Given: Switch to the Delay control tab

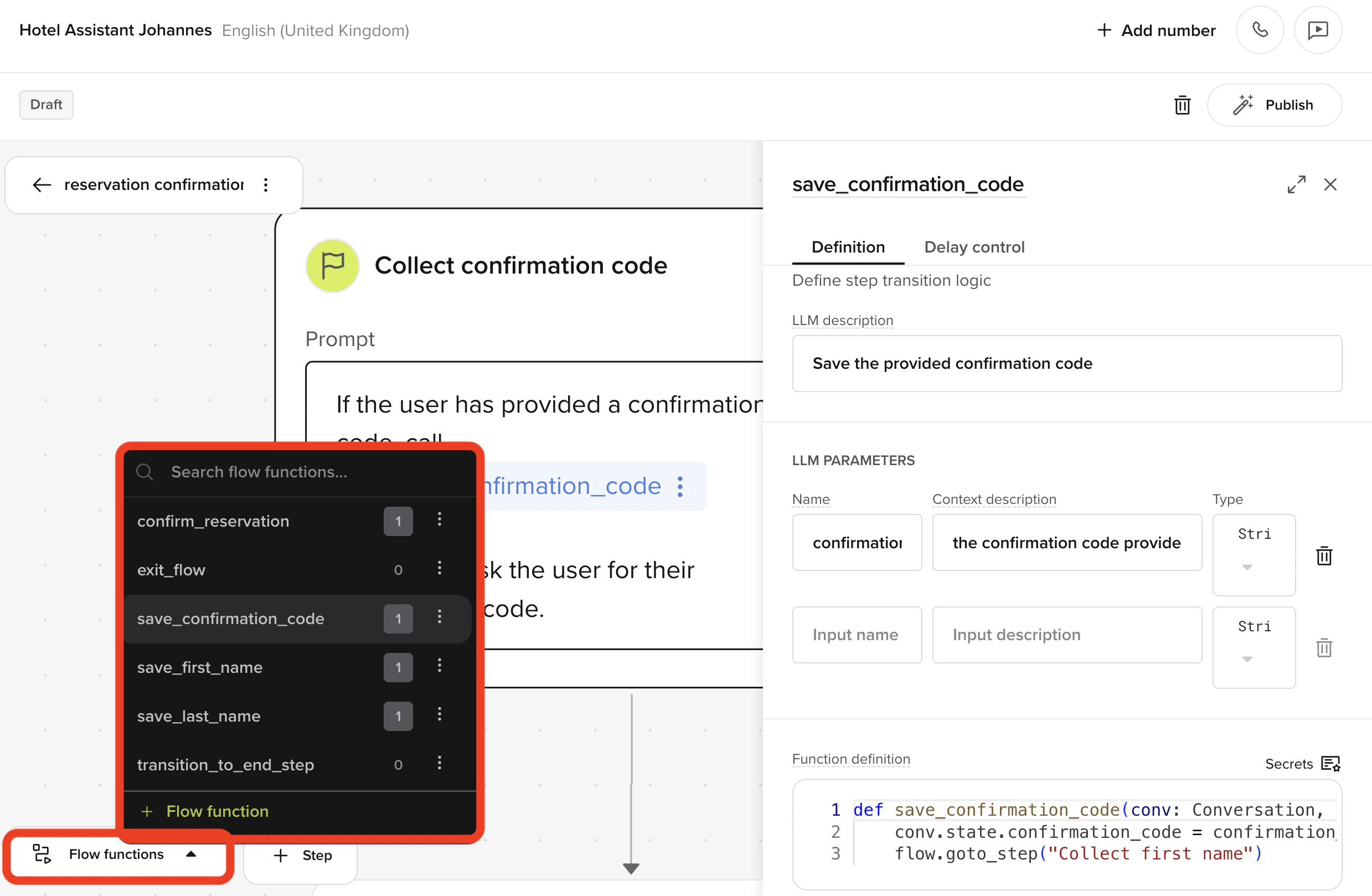Looking at the screenshot, I should click(974, 247).
